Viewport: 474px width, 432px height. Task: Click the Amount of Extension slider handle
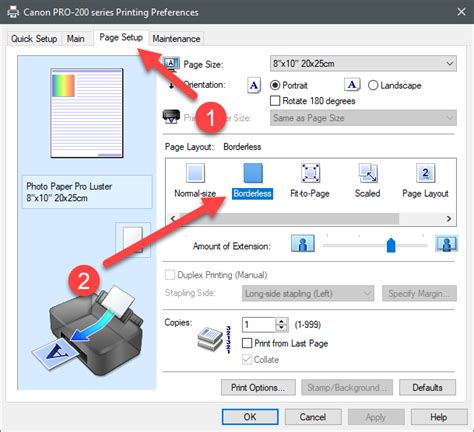391,245
